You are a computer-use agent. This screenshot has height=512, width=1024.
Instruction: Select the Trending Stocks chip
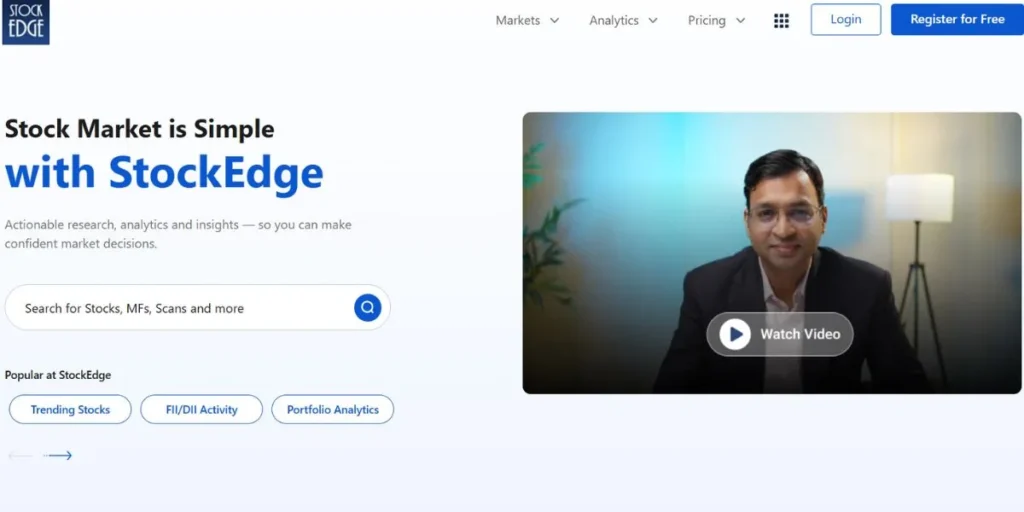point(70,409)
